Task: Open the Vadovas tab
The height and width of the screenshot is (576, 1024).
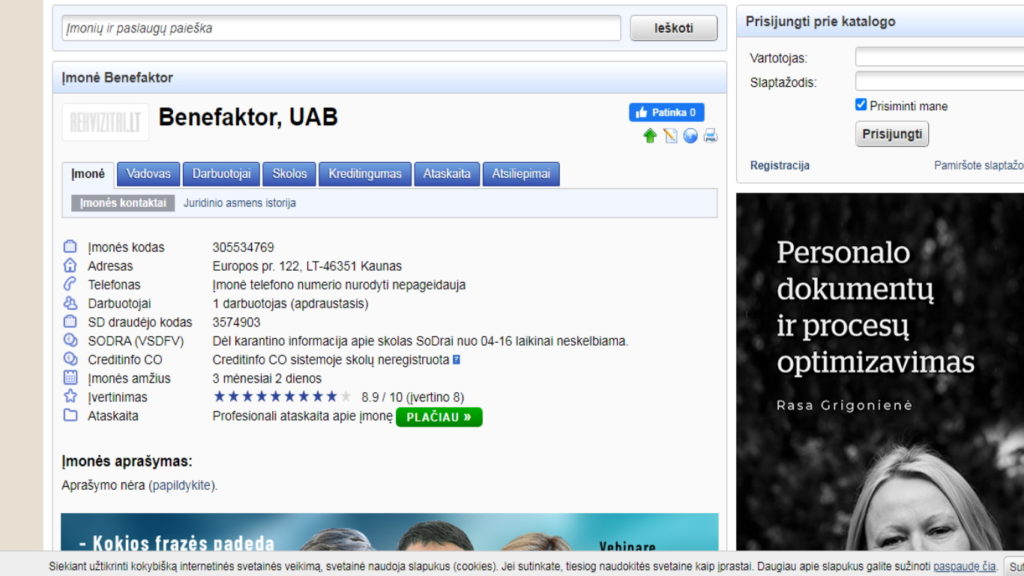Action: pos(148,174)
